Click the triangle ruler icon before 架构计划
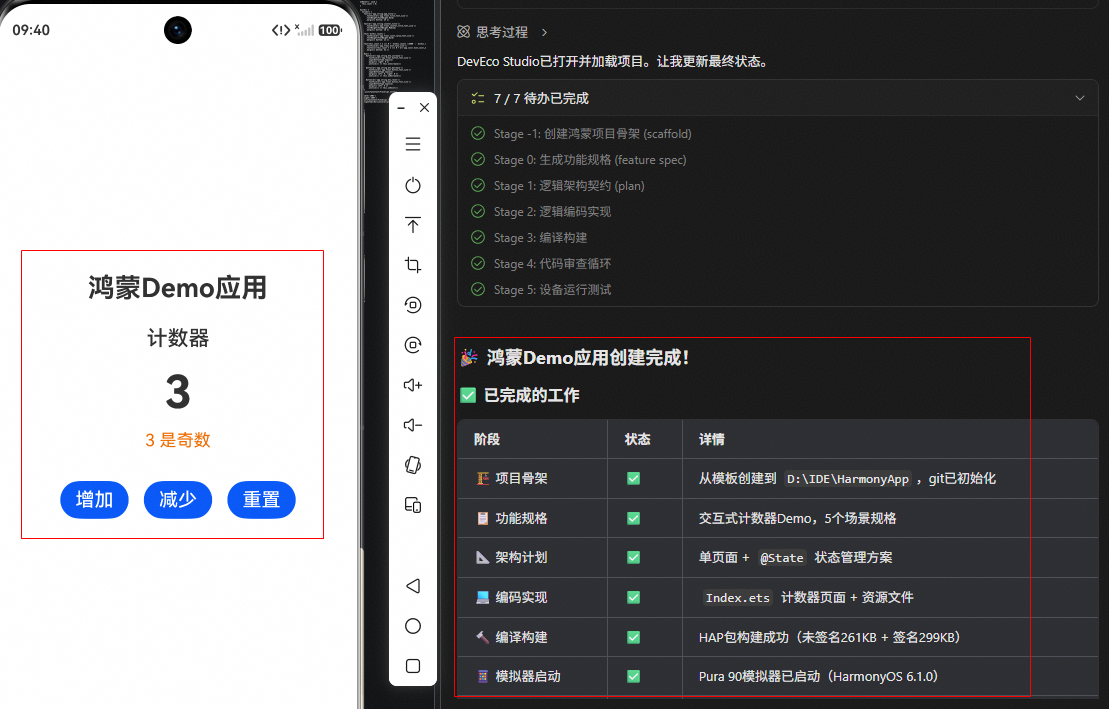This screenshot has width=1109, height=709. [x=482, y=558]
